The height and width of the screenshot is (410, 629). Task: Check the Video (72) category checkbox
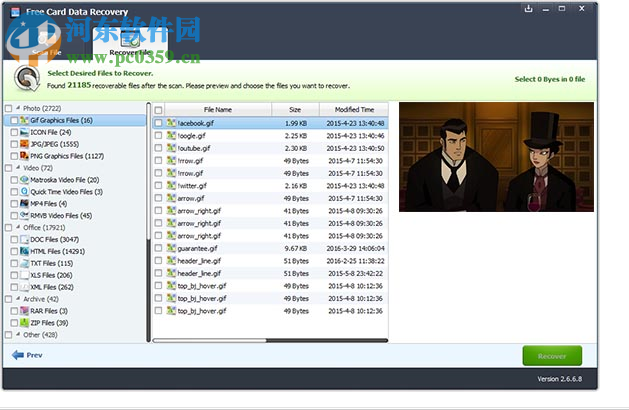click(x=8, y=168)
